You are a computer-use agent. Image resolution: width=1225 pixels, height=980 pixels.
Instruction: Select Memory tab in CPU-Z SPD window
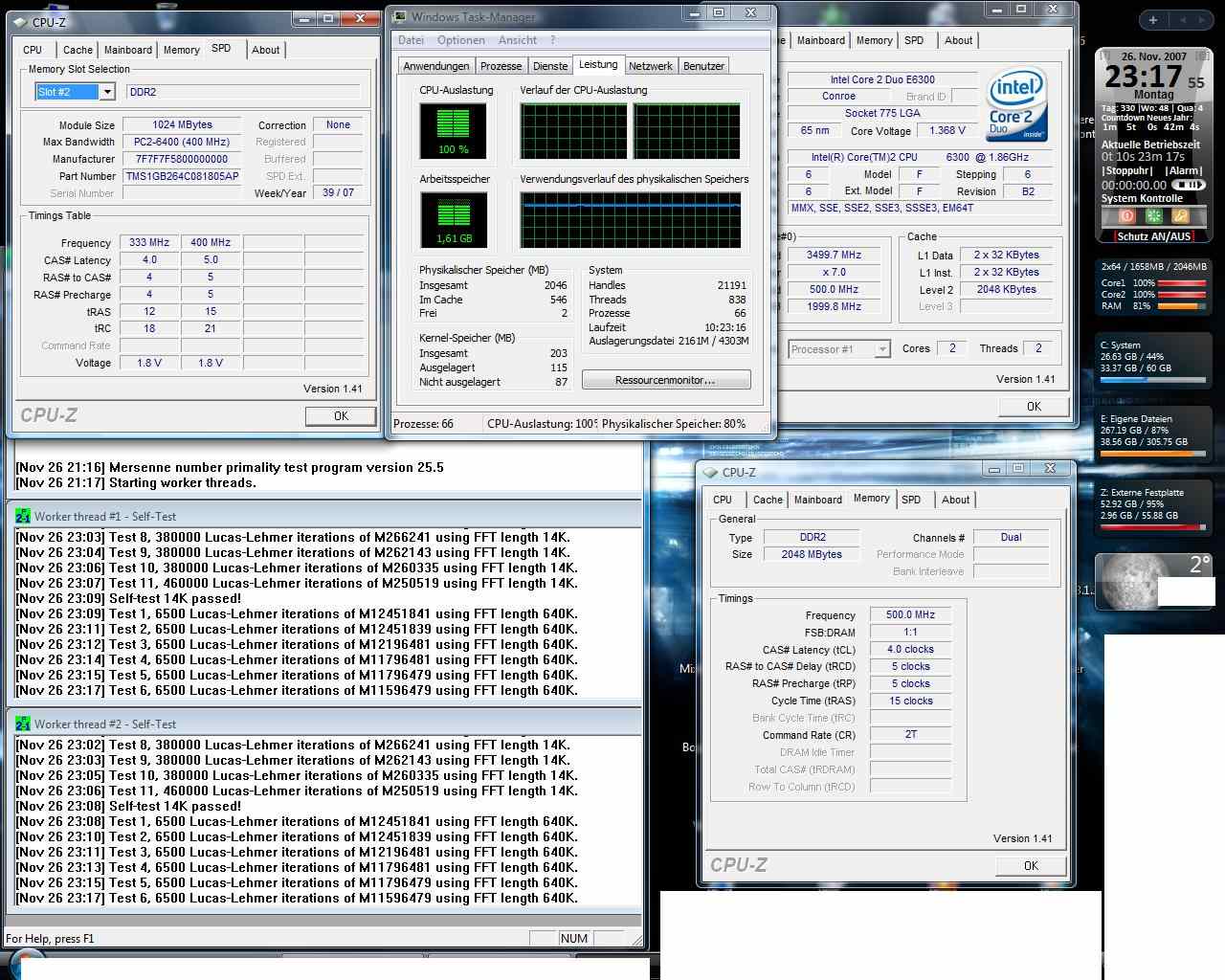[x=182, y=50]
